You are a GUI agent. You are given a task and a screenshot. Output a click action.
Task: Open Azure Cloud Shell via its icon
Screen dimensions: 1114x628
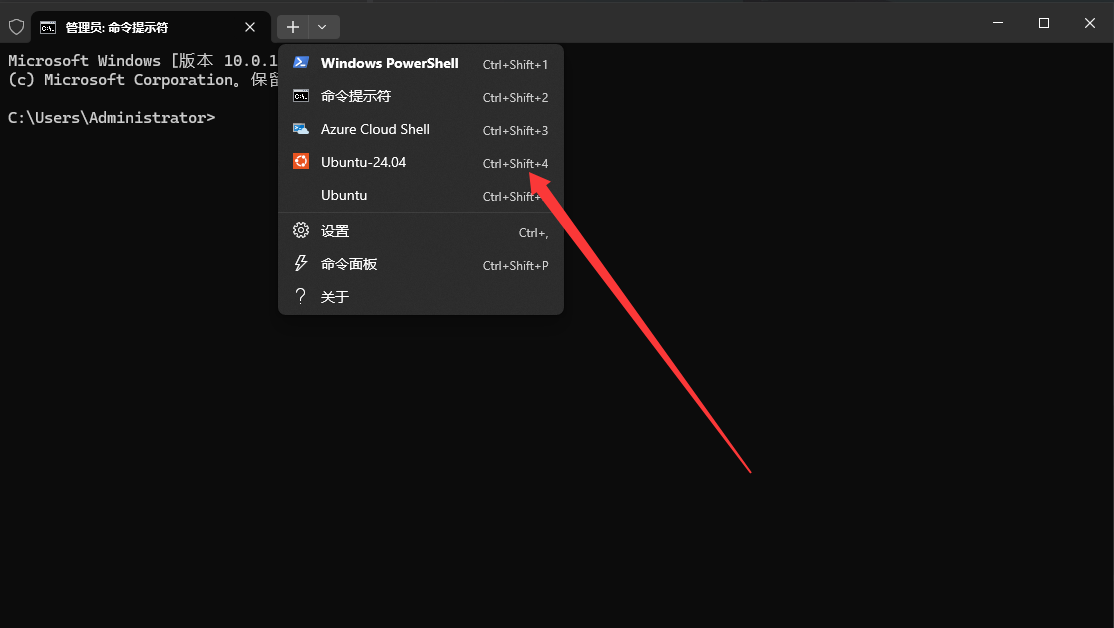[301, 129]
